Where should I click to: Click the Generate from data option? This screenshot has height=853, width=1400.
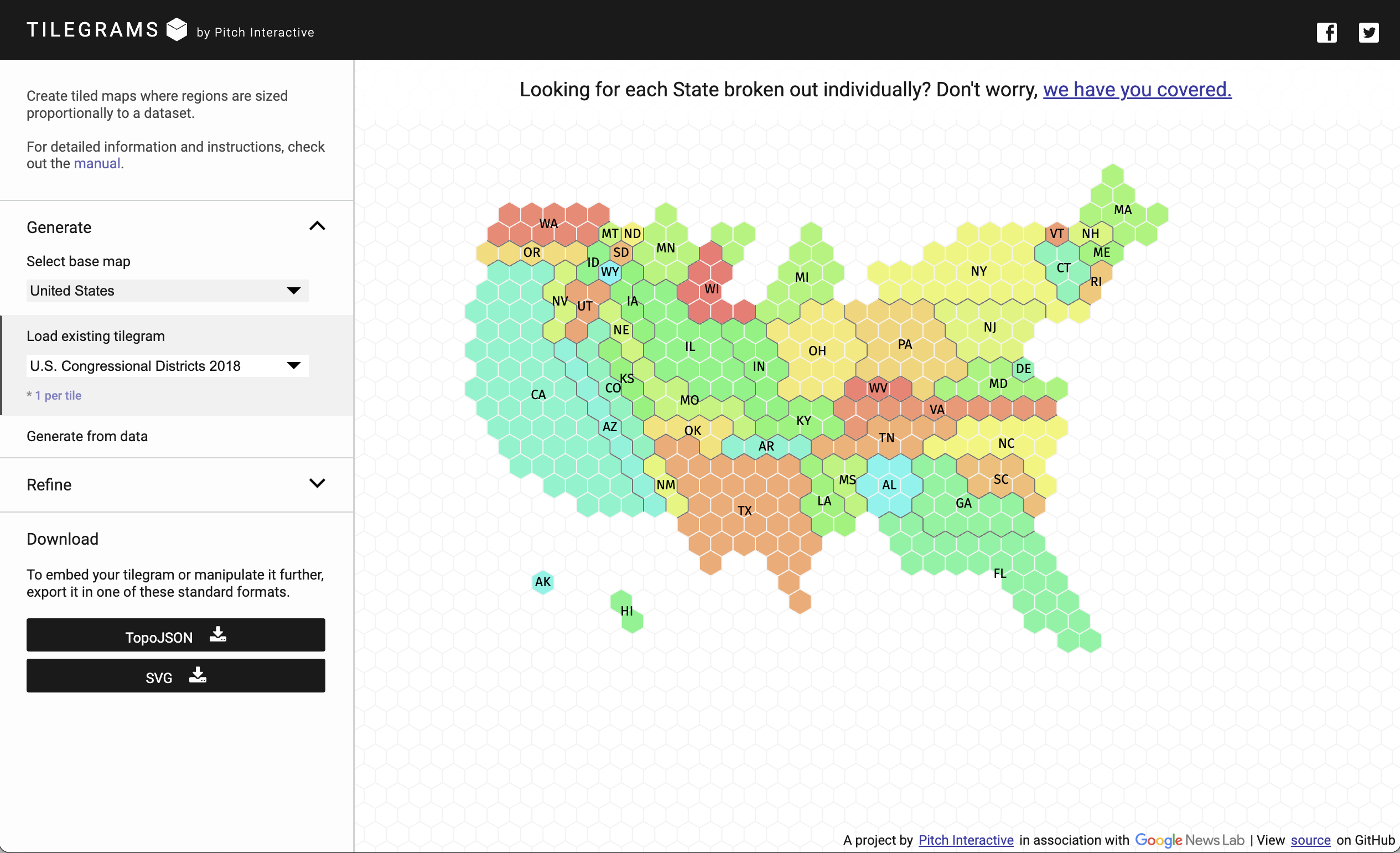click(87, 436)
